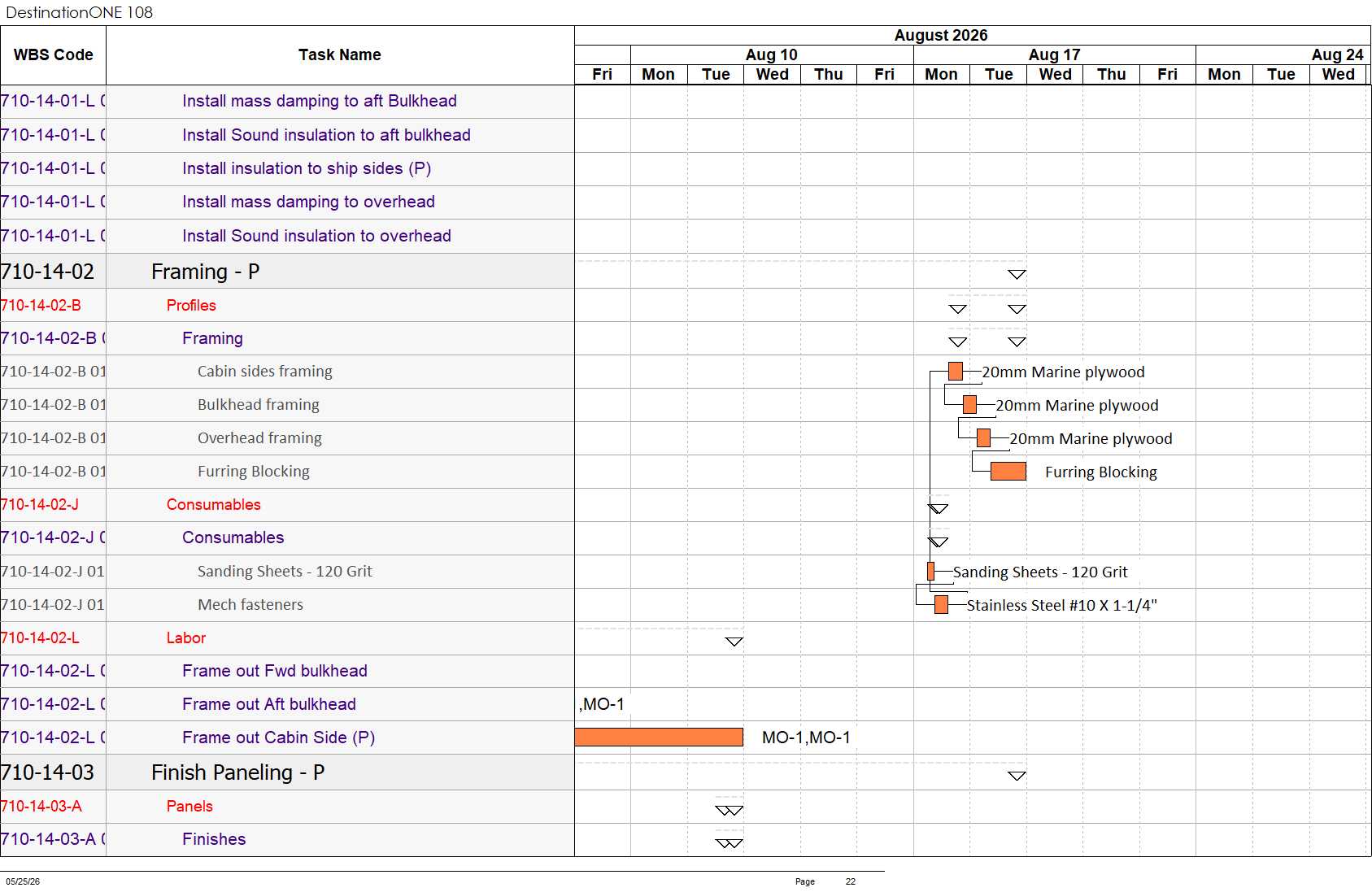Viewport: 1372px width, 892px height.
Task: Click the 'Overhead framing' task name
Action: click(259, 438)
